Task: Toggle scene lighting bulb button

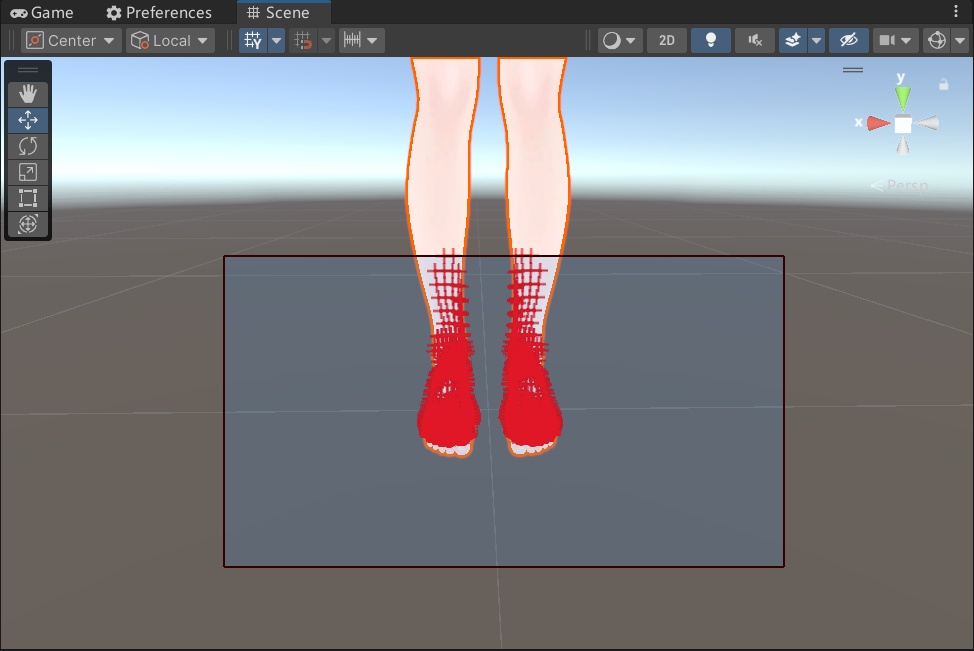Action: [x=711, y=40]
